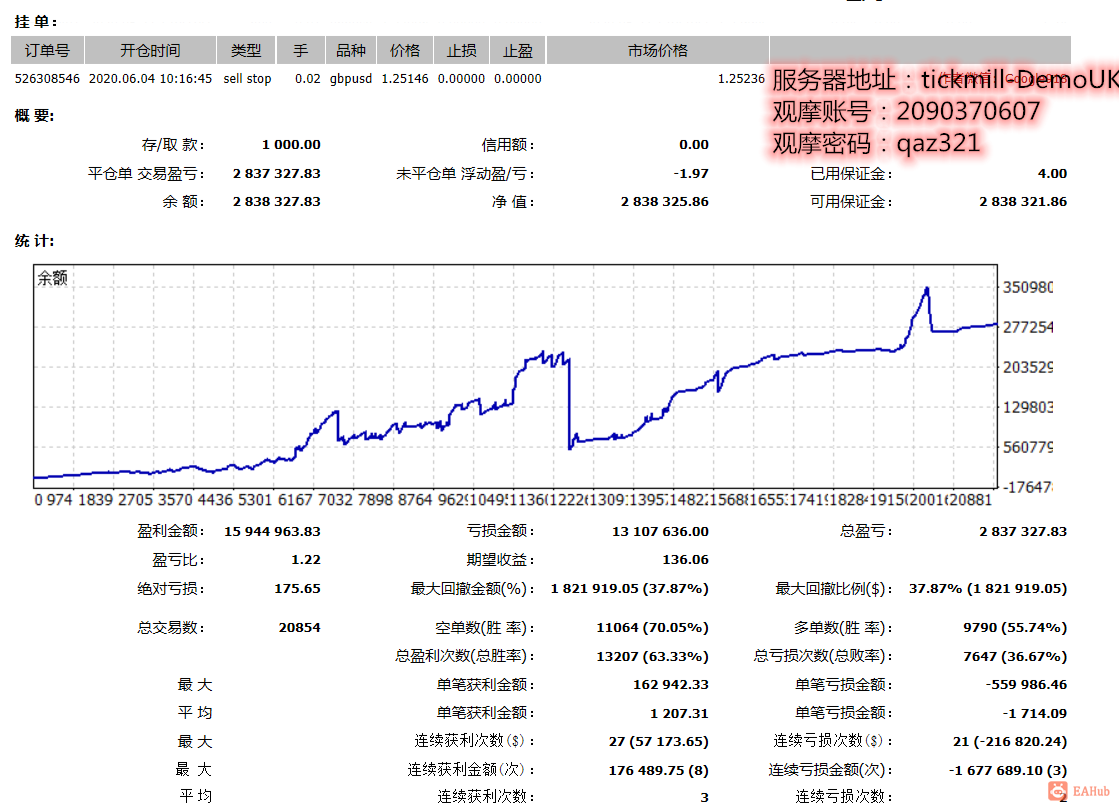This screenshot has width=1119, height=806.
Task: Click the 市场价格 column header
Action: pyautogui.click(x=657, y=51)
